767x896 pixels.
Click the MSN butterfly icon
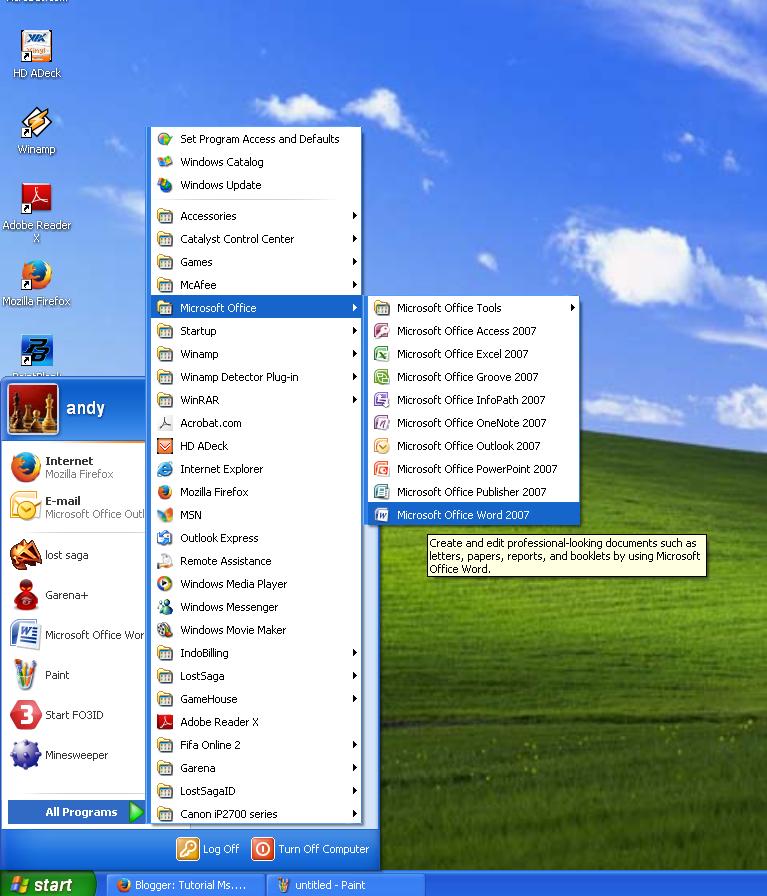tap(165, 515)
